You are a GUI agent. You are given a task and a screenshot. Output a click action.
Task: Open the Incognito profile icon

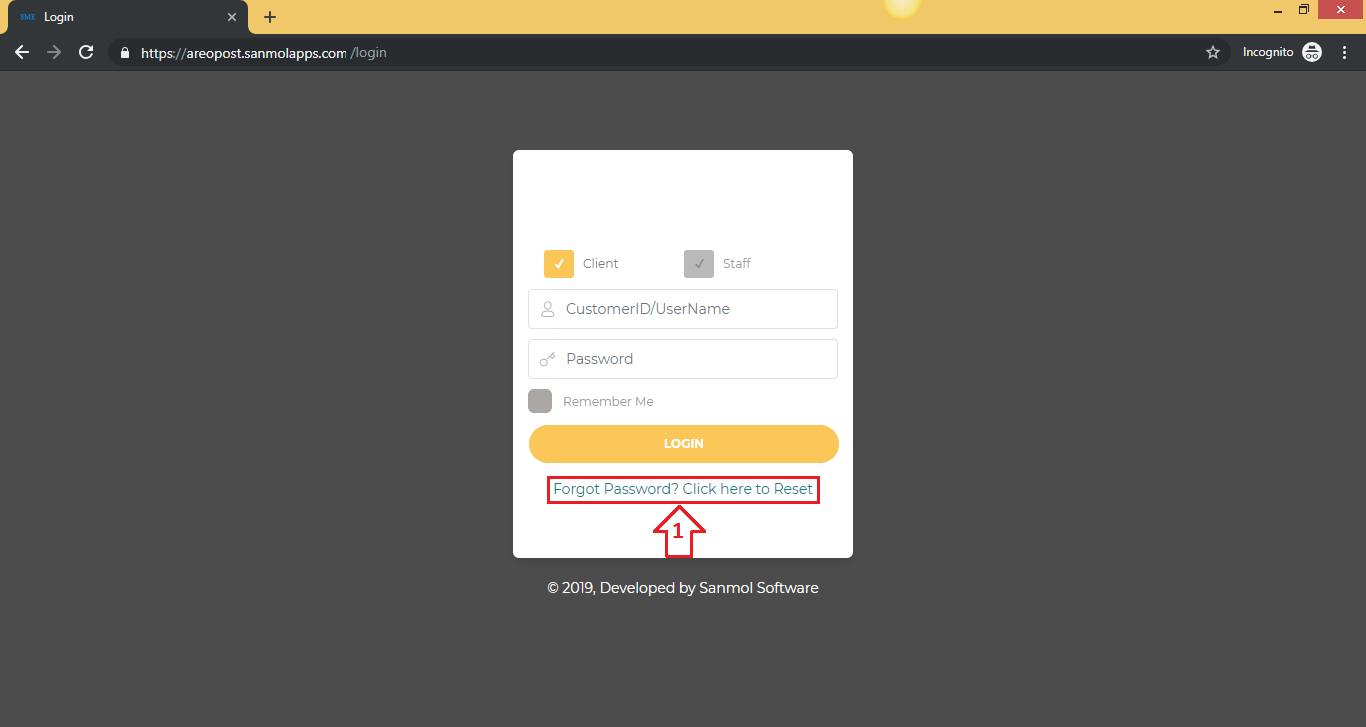point(1312,52)
